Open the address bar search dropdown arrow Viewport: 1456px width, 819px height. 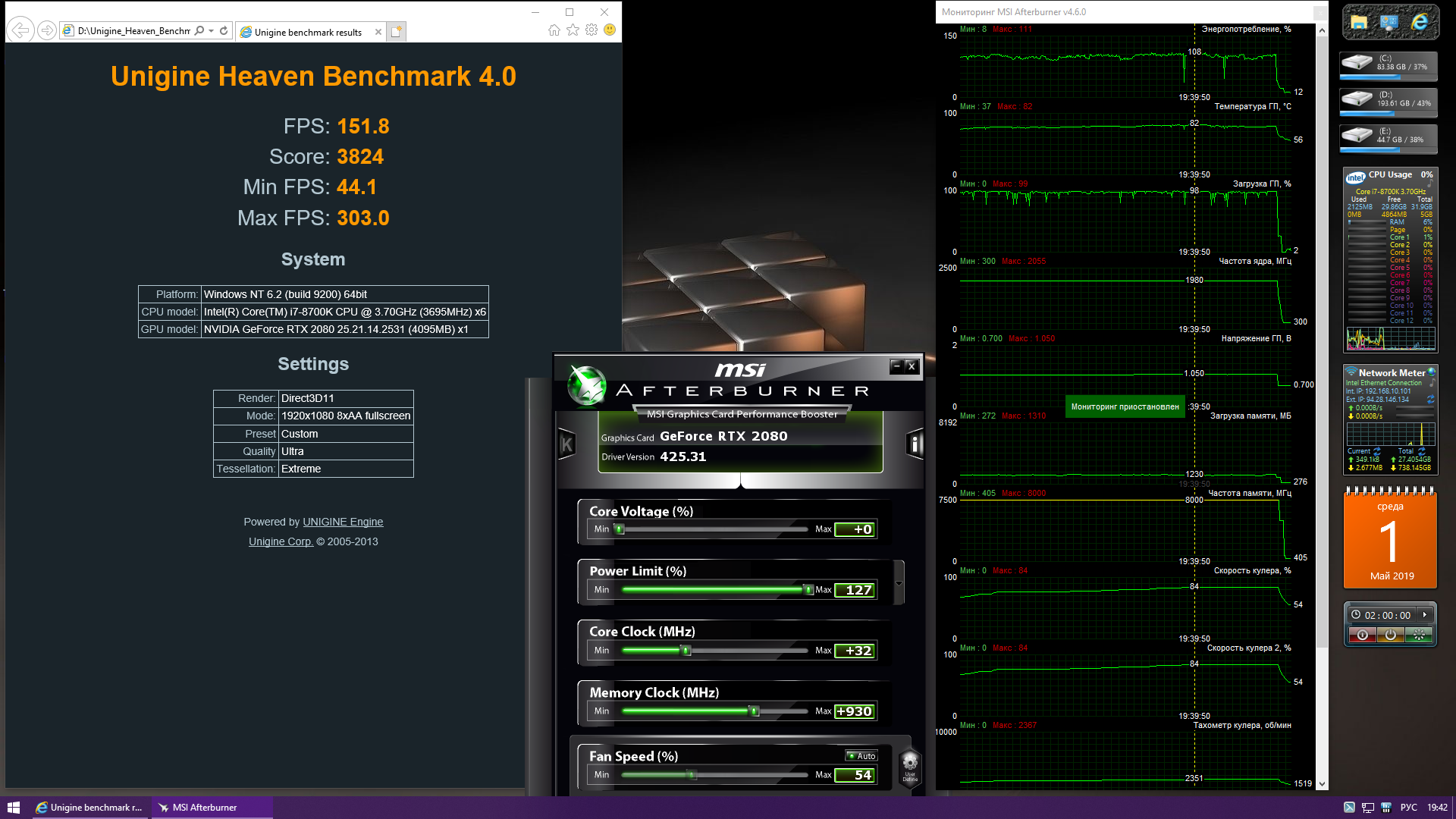point(211,31)
